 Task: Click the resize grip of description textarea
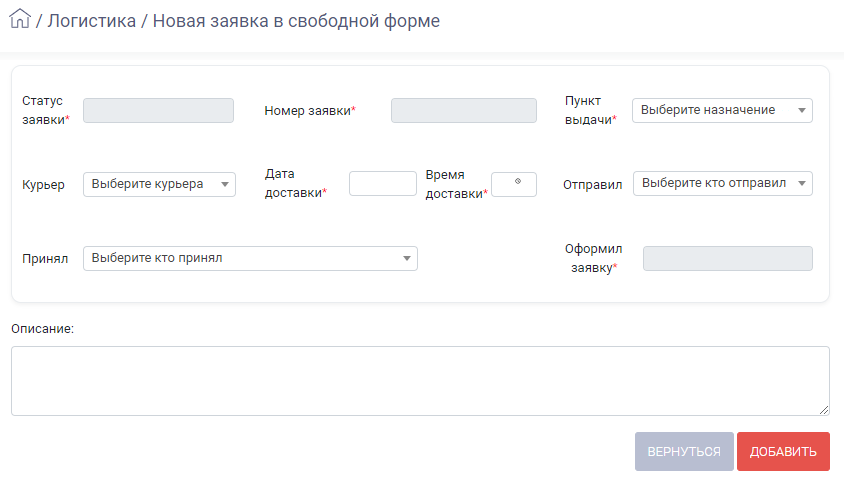click(x=824, y=410)
